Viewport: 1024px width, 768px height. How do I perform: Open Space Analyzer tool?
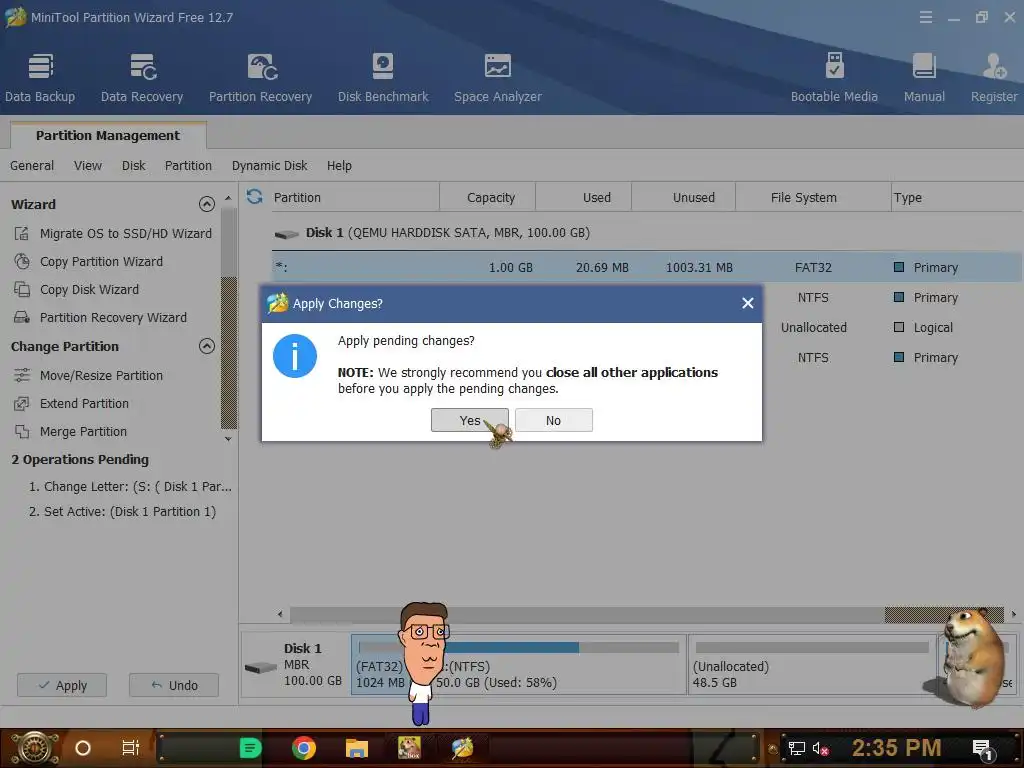[498, 78]
